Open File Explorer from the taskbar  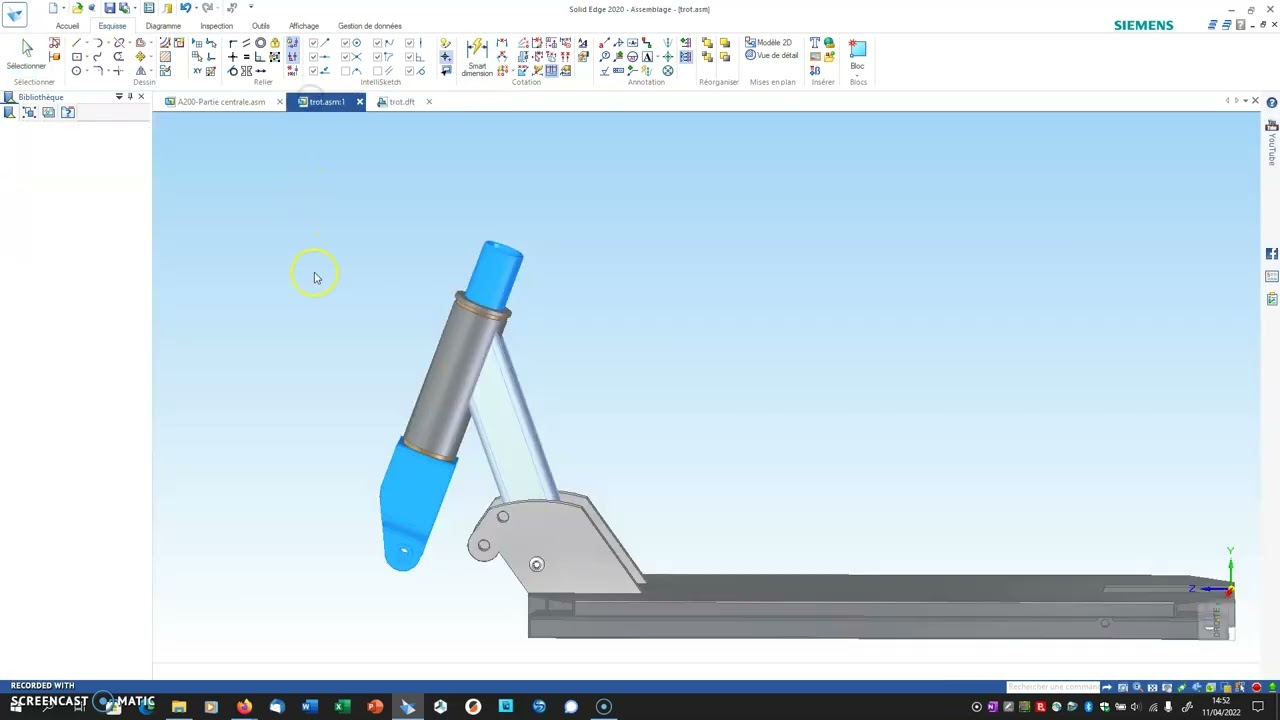pos(179,707)
